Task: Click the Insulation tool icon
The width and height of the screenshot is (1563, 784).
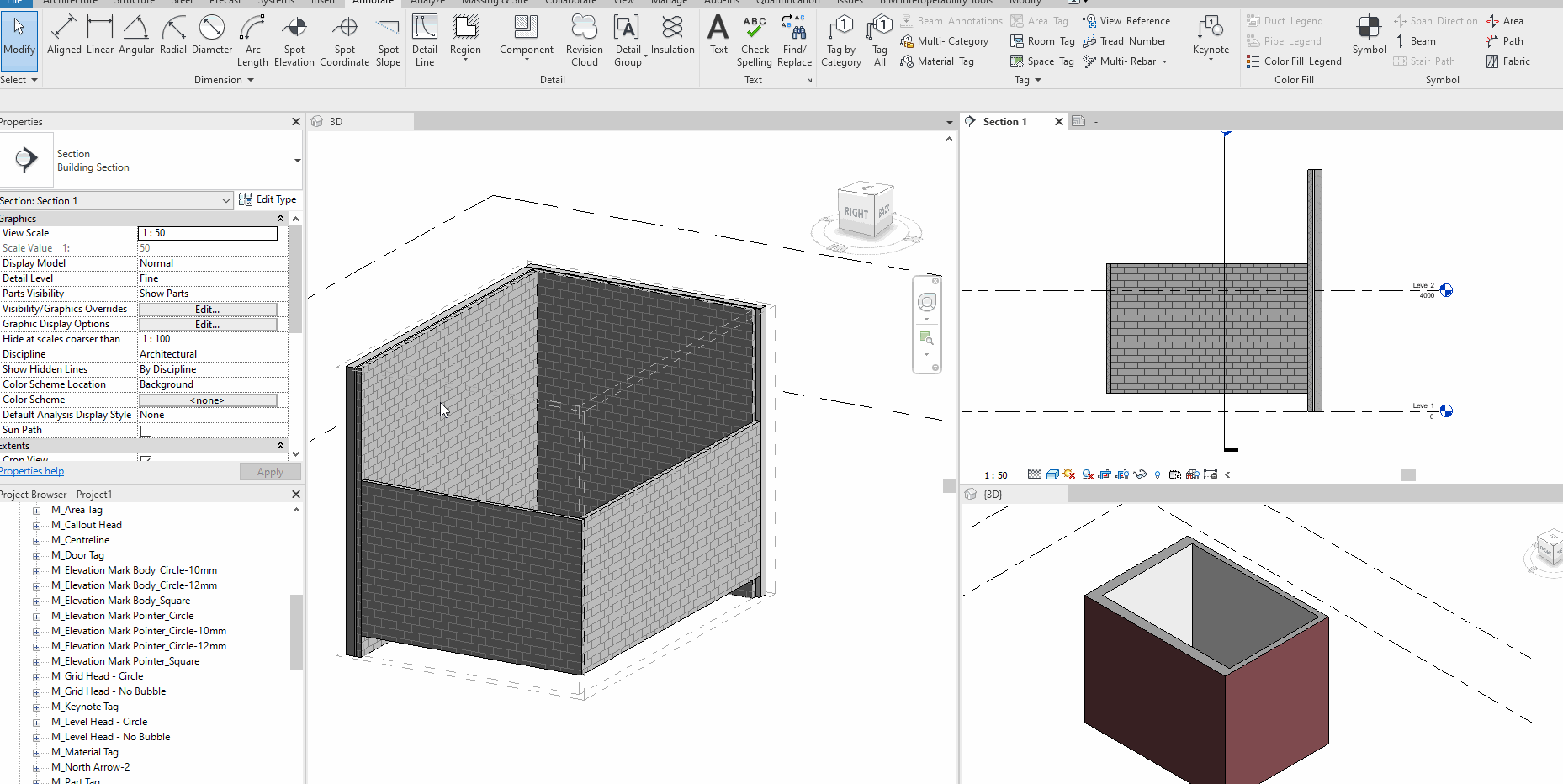Action: (672, 28)
